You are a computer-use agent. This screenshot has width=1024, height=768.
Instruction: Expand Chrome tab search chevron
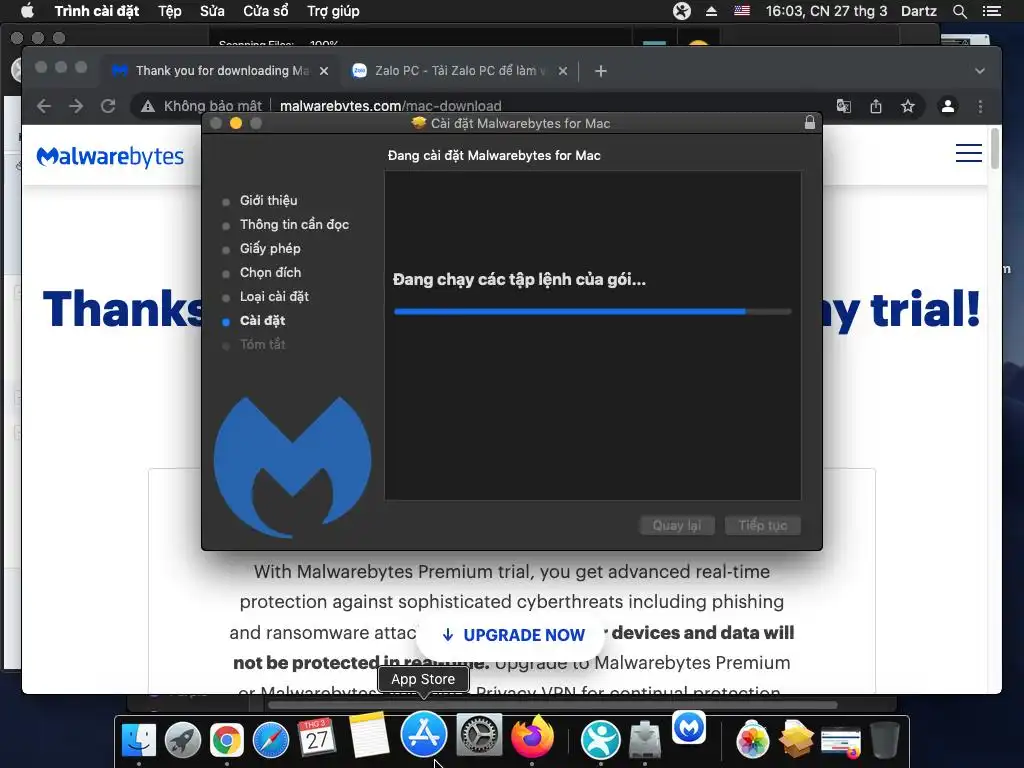(980, 71)
